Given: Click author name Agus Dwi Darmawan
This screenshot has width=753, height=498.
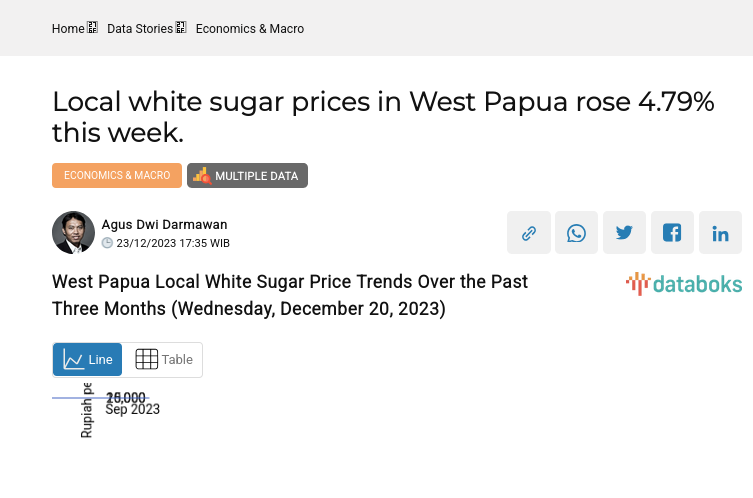Looking at the screenshot, I should click(x=164, y=225).
